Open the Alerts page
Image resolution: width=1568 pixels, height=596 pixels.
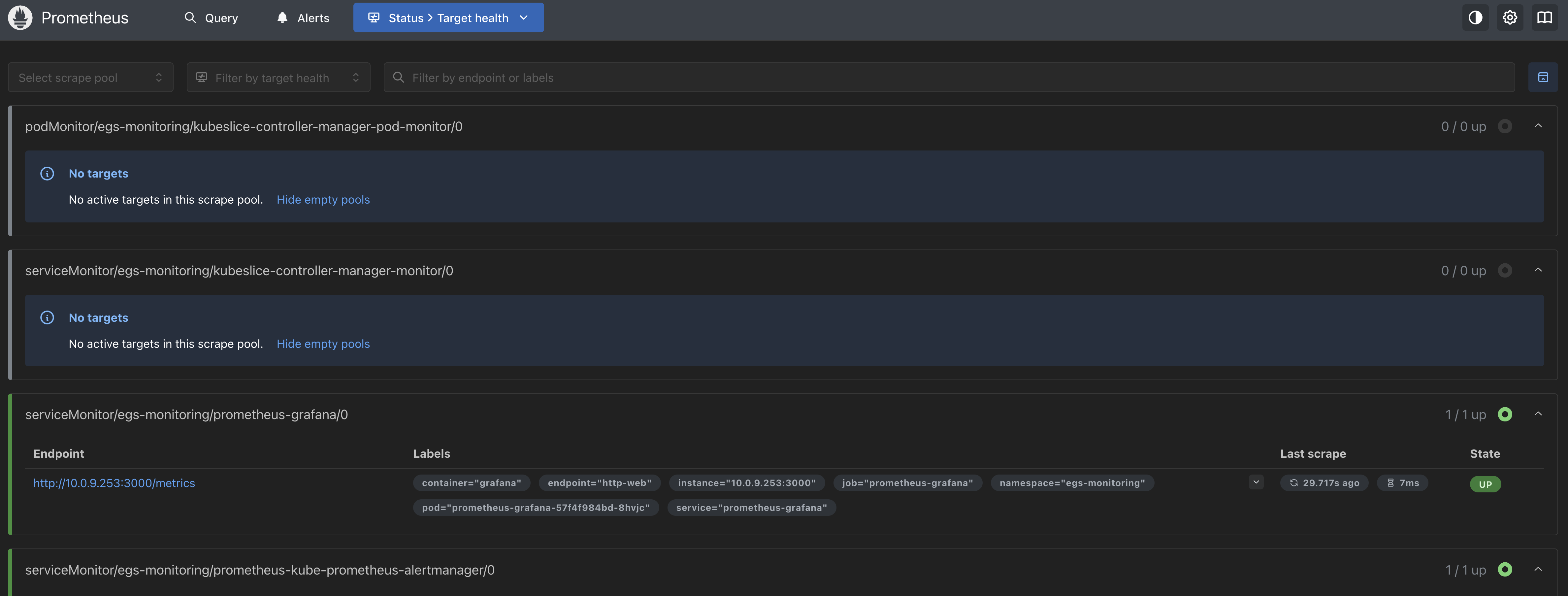303,17
